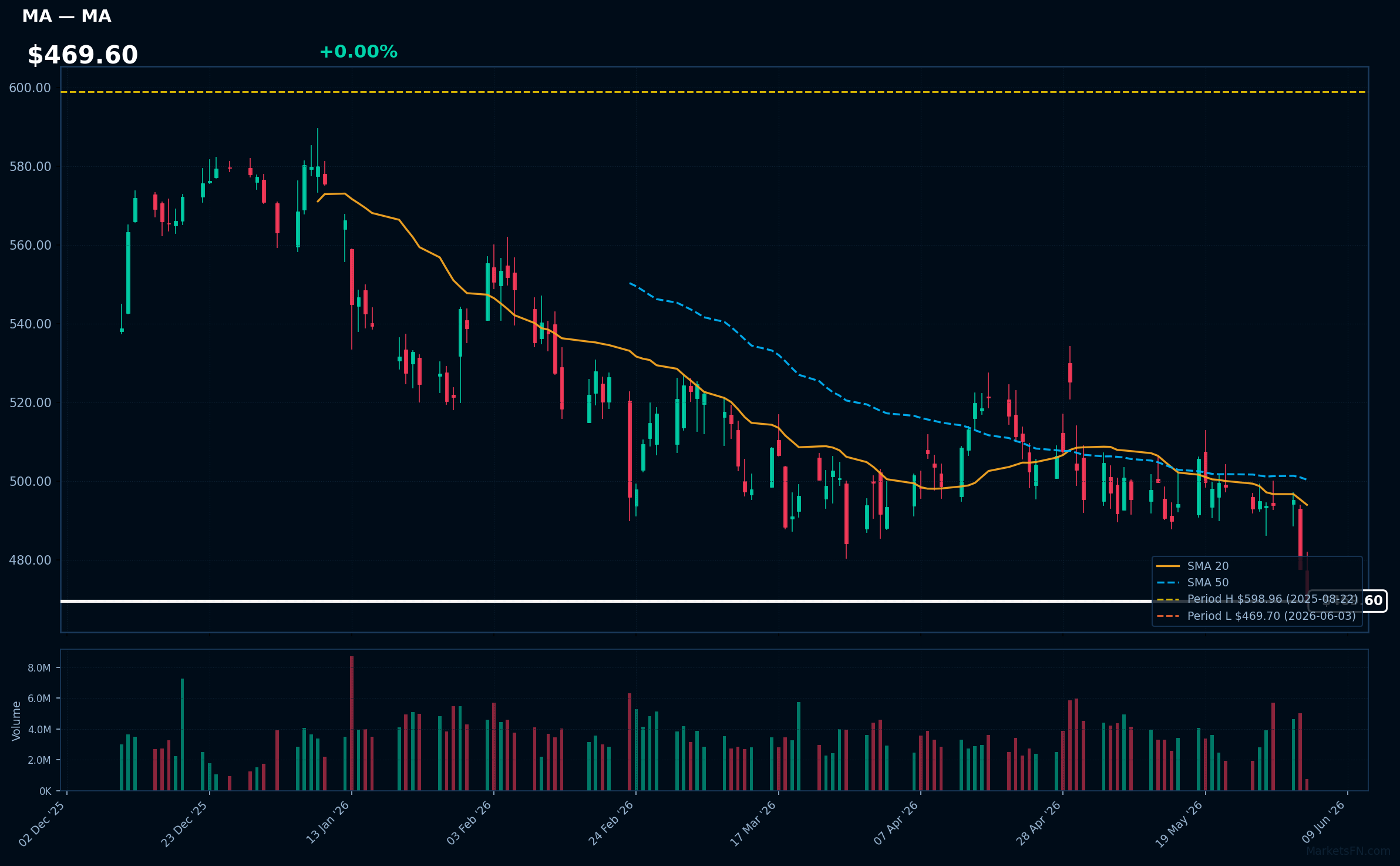Click the "Period L $469.70" legend entry

point(1256,616)
